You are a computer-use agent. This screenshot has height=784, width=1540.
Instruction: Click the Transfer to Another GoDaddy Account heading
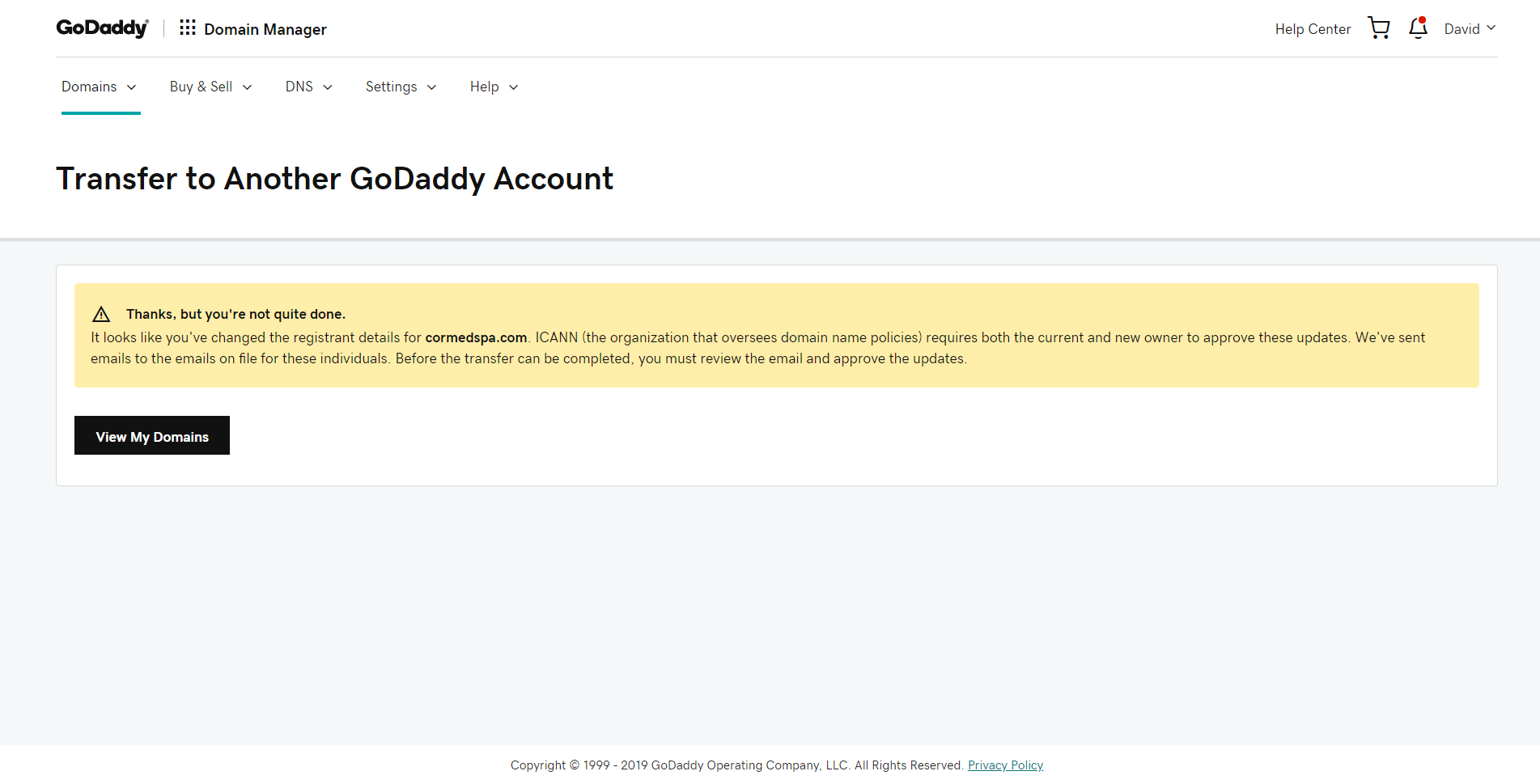(335, 179)
